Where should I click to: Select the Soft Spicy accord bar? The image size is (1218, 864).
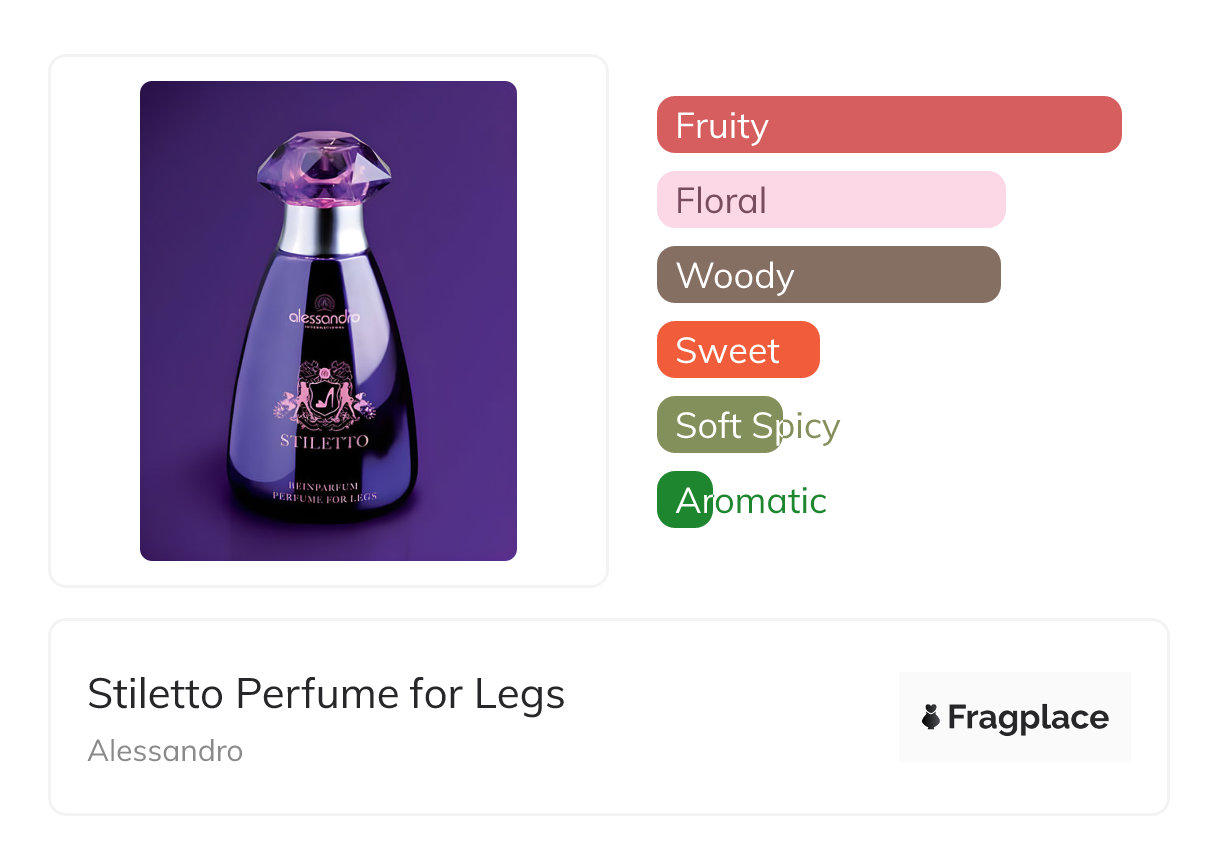[x=720, y=425]
